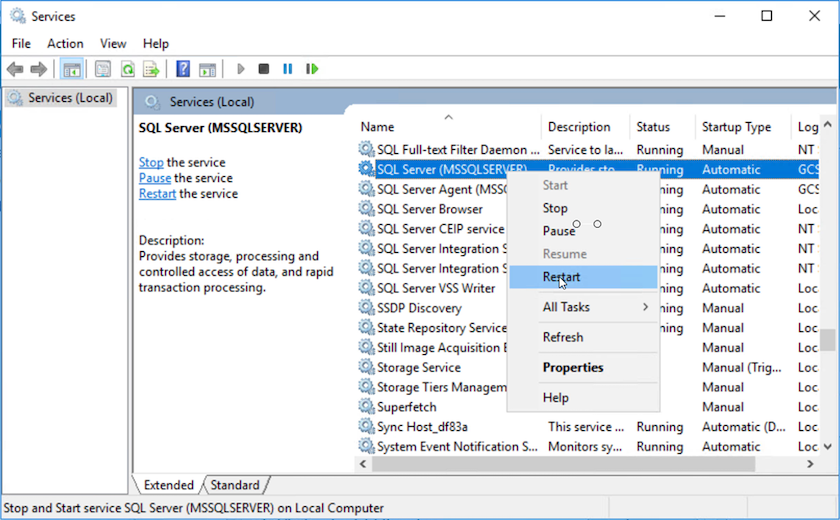Screen dimensions: 840x520
Task: Click the Back arrow in the toolbar
Action: click(x=15, y=69)
